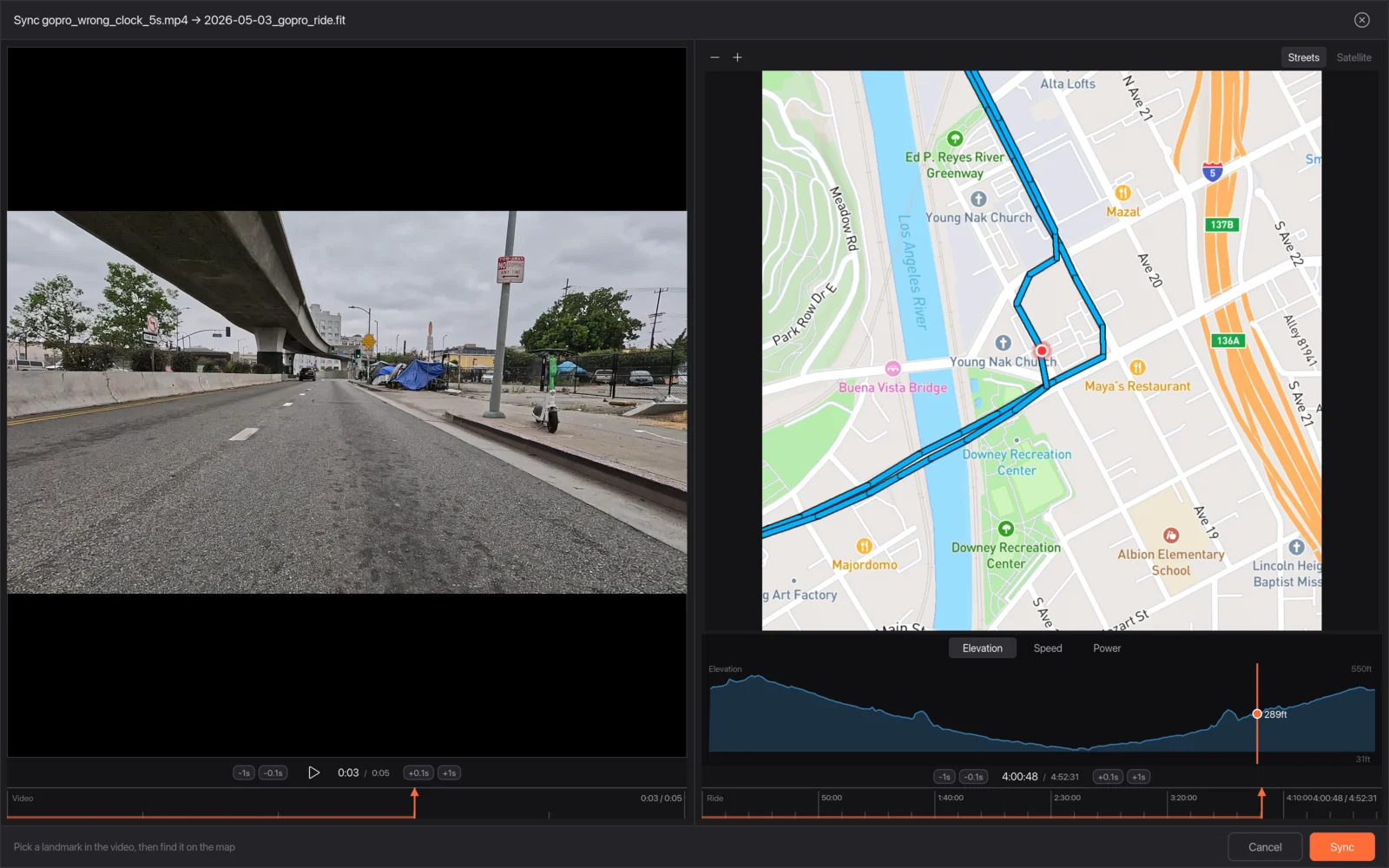Step video back one second
Viewport: 1389px width, 868px height.
[244, 773]
